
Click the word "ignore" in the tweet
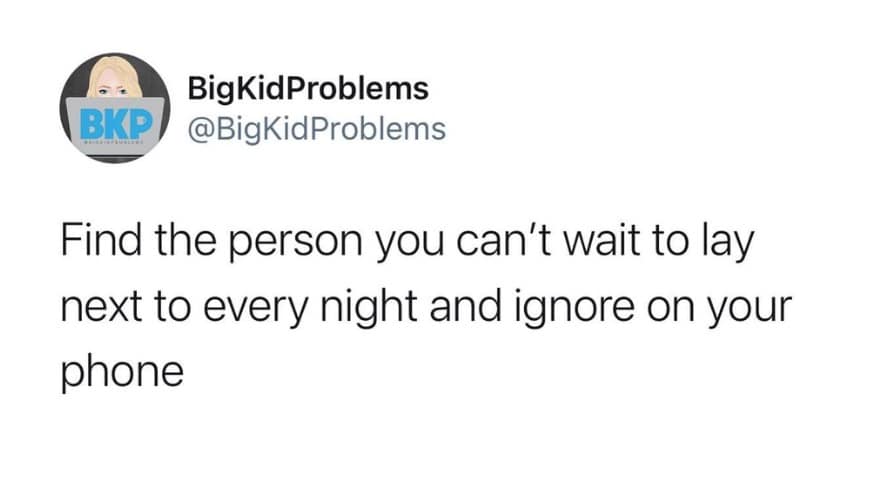[574, 308]
